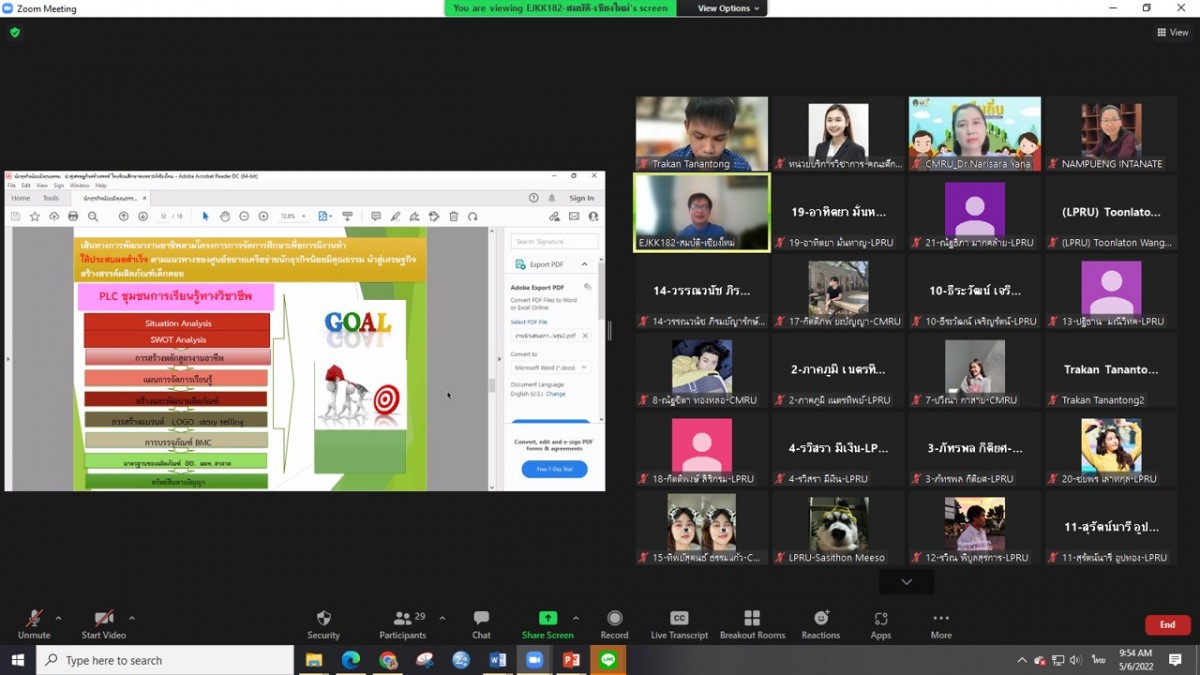The width and height of the screenshot is (1200, 675).
Task: Start recording with the Record icon
Action: 614,619
